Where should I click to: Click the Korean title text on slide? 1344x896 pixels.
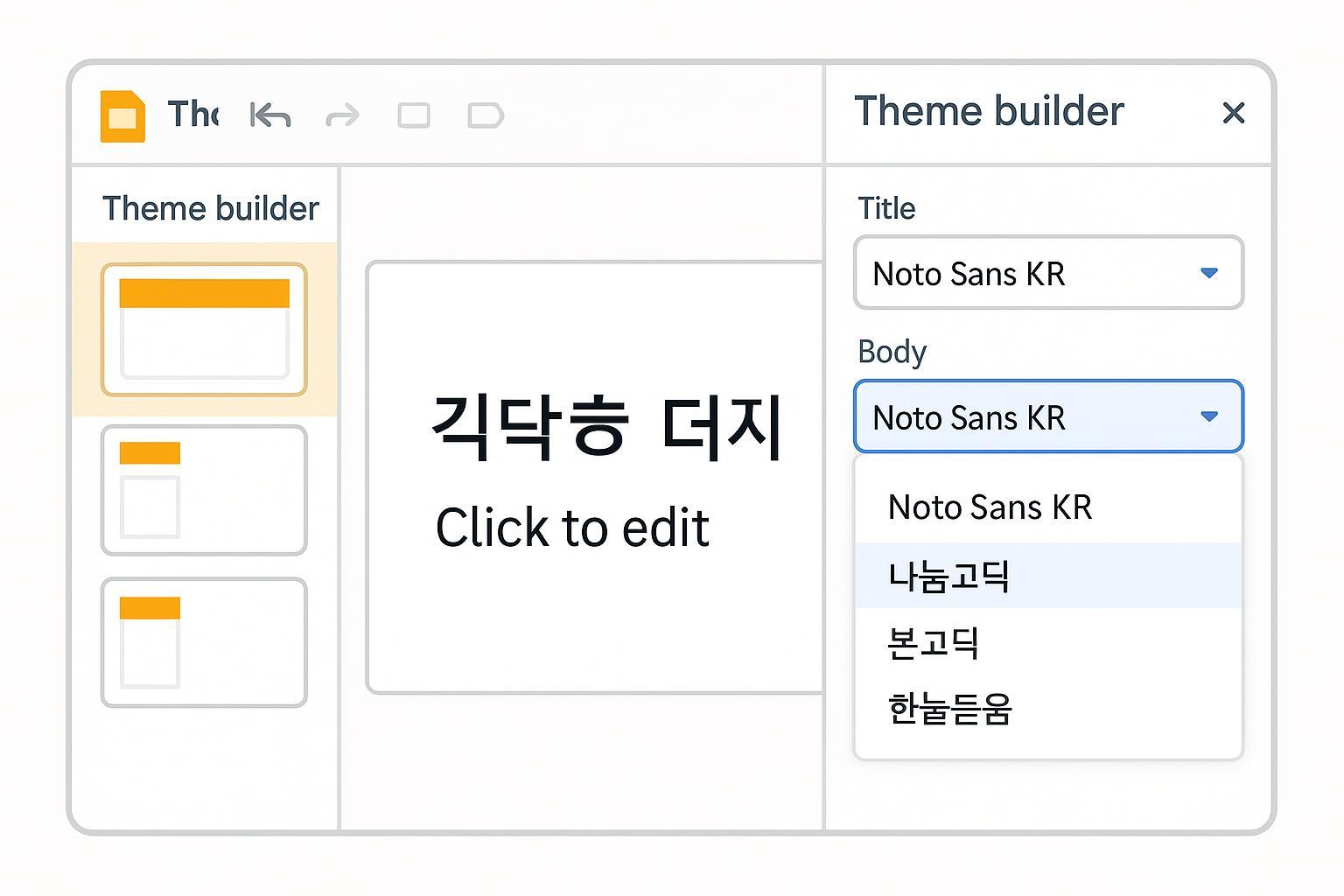point(607,428)
